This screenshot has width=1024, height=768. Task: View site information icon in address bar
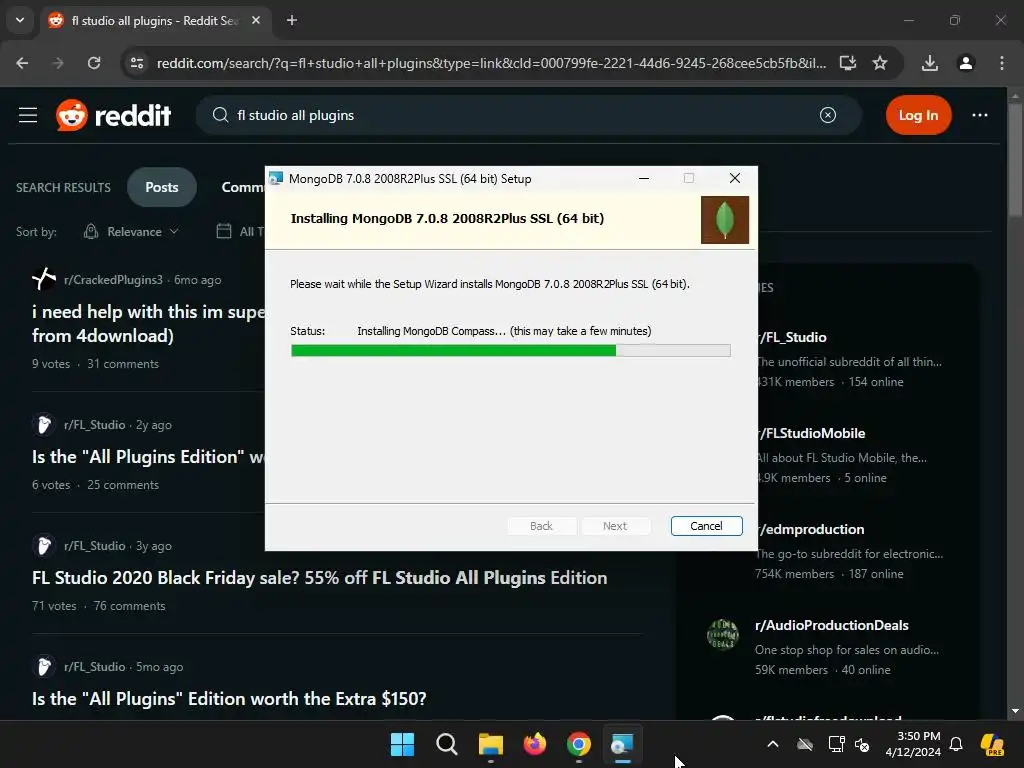(137, 63)
